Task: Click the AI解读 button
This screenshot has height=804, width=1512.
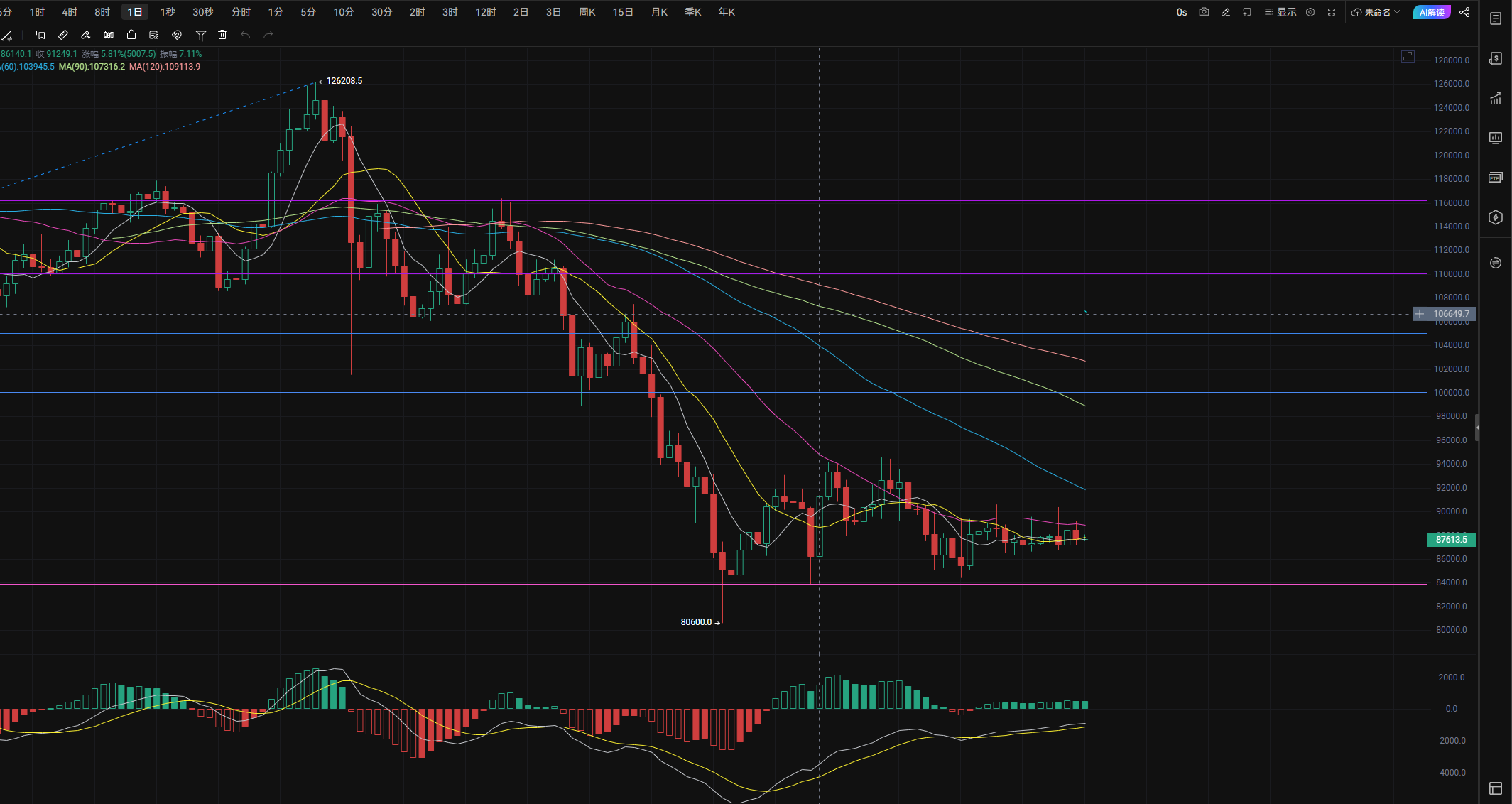Action: click(1432, 12)
